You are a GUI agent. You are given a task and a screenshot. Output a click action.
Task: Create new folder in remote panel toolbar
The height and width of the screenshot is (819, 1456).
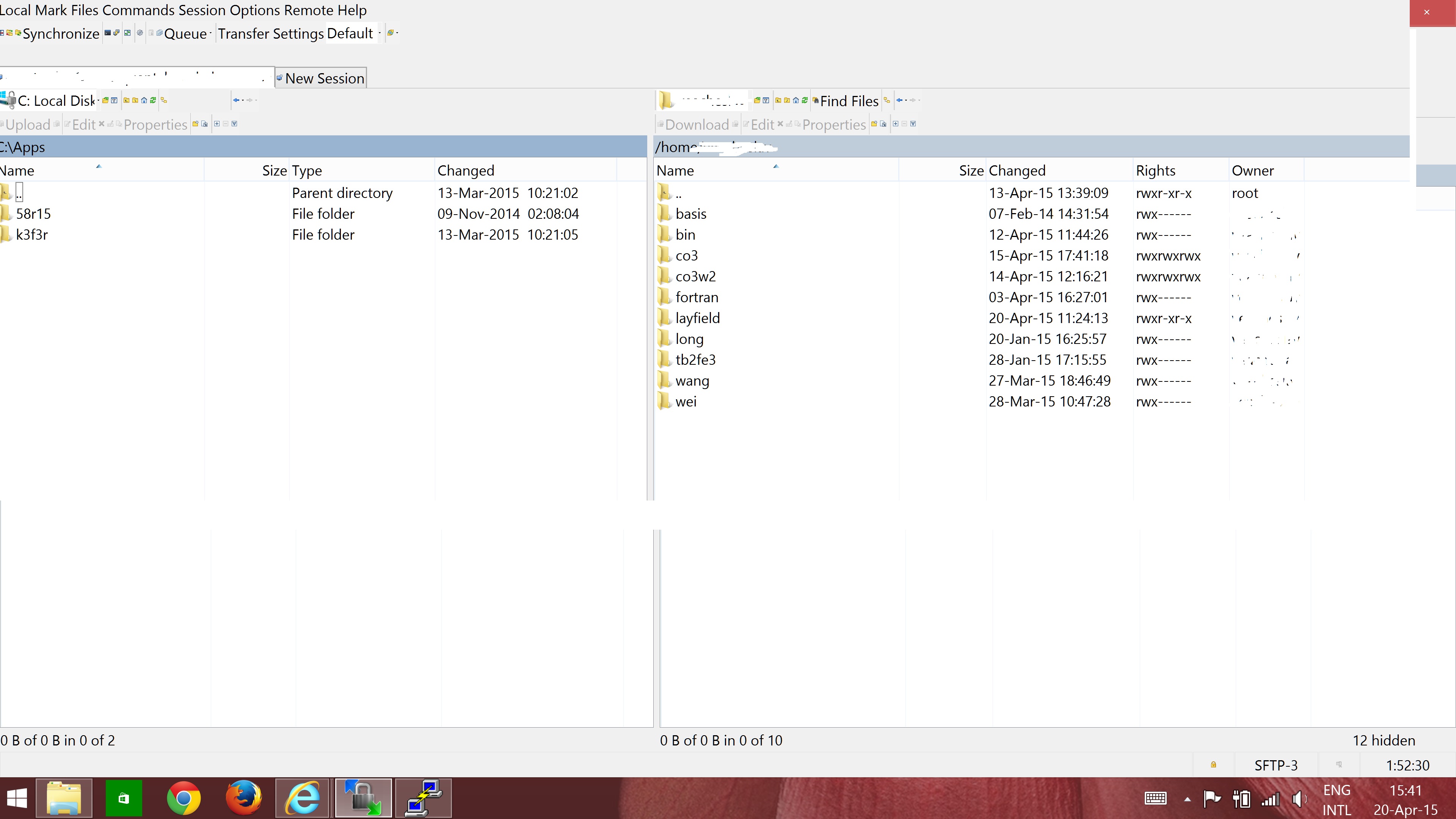[874, 124]
